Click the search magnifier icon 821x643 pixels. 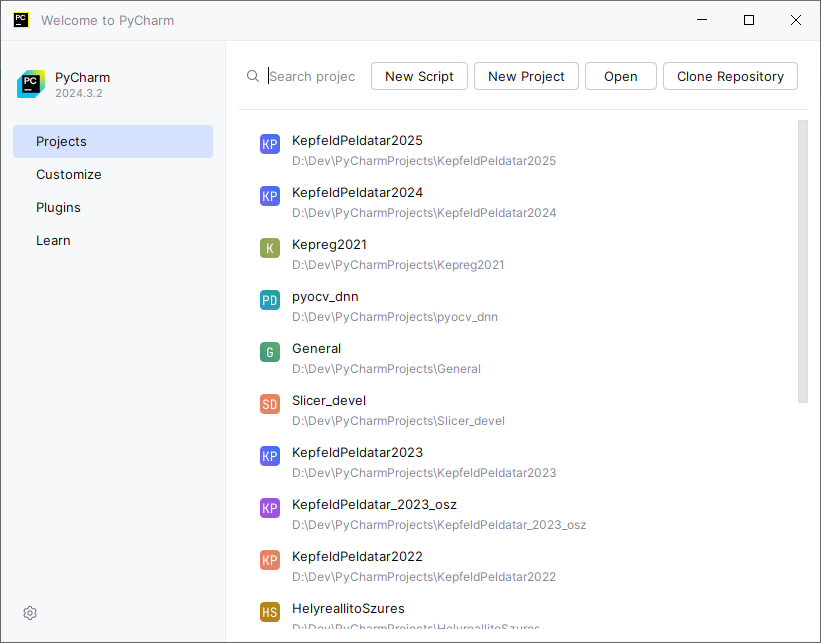click(253, 76)
